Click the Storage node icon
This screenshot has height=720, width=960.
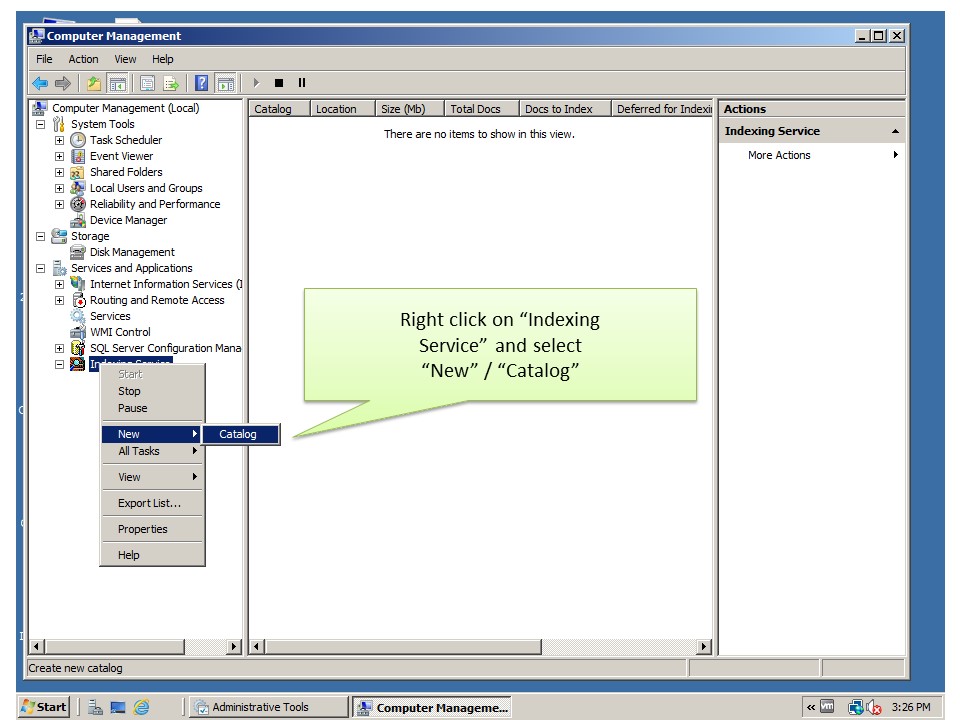click(x=59, y=236)
